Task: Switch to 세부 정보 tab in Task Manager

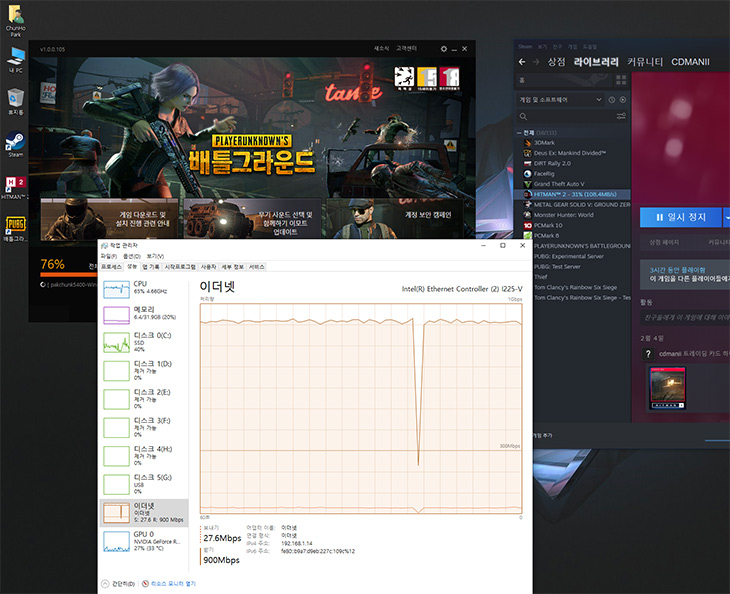Action: [x=232, y=267]
